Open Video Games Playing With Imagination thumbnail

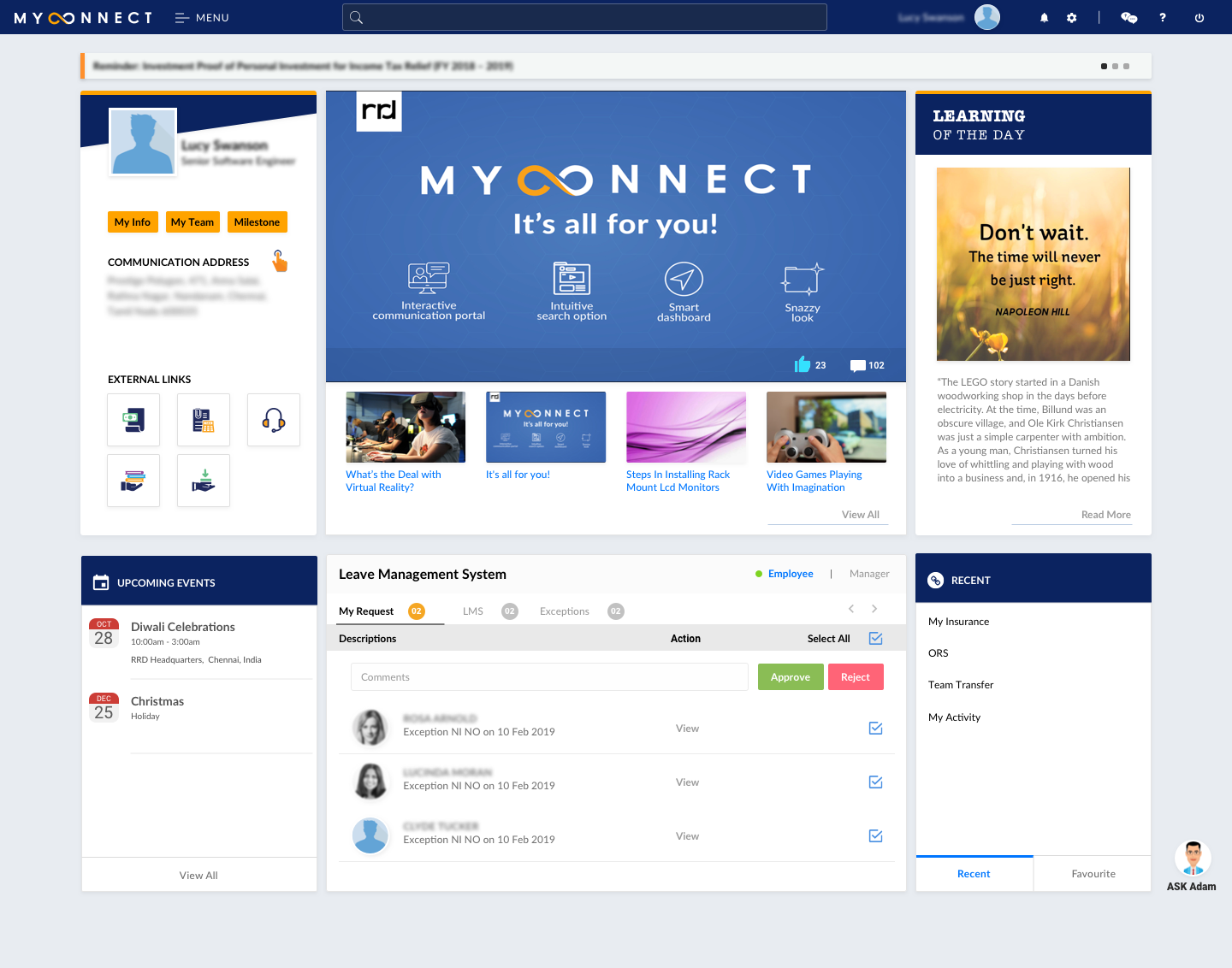(x=826, y=427)
